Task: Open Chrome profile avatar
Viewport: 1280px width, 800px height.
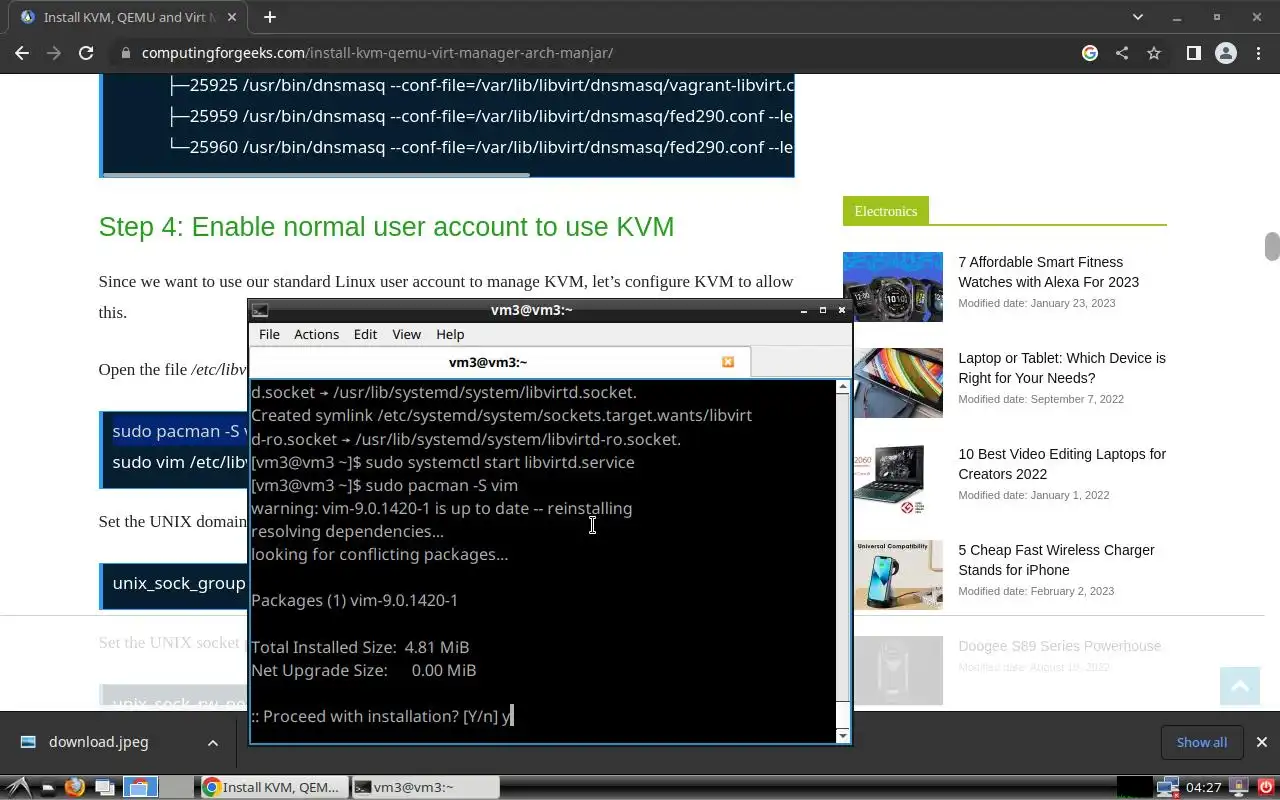Action: (x=1226, y=53)
